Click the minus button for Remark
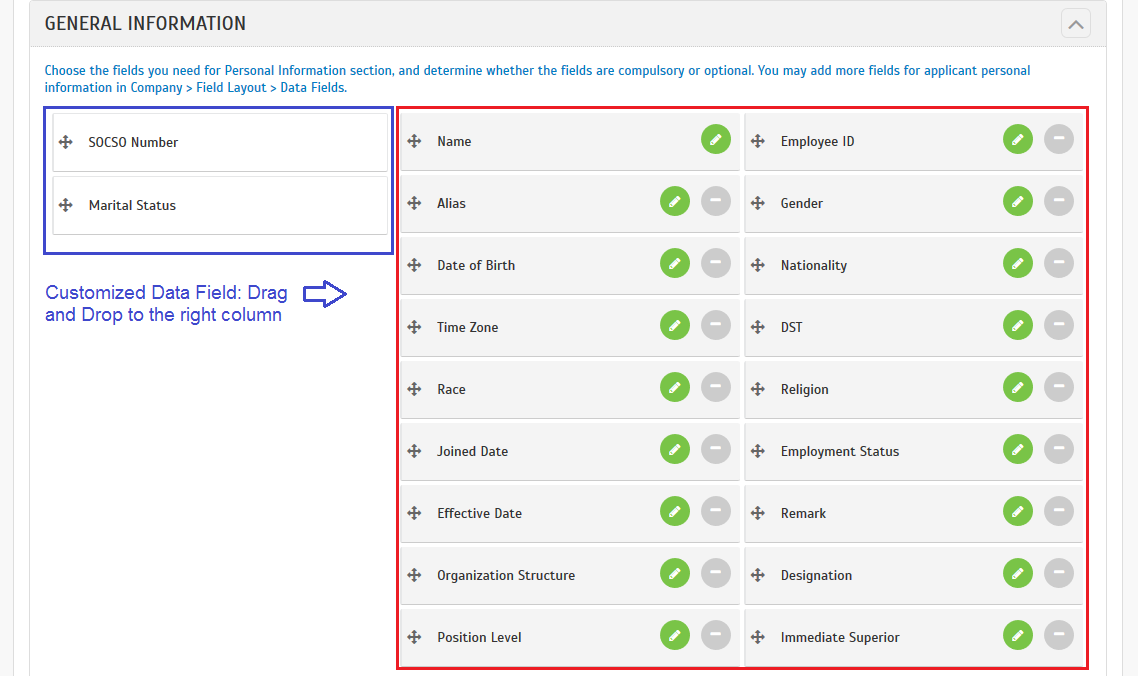Viewport: 1138px width, 676px height. click(x=1058, y=511)
